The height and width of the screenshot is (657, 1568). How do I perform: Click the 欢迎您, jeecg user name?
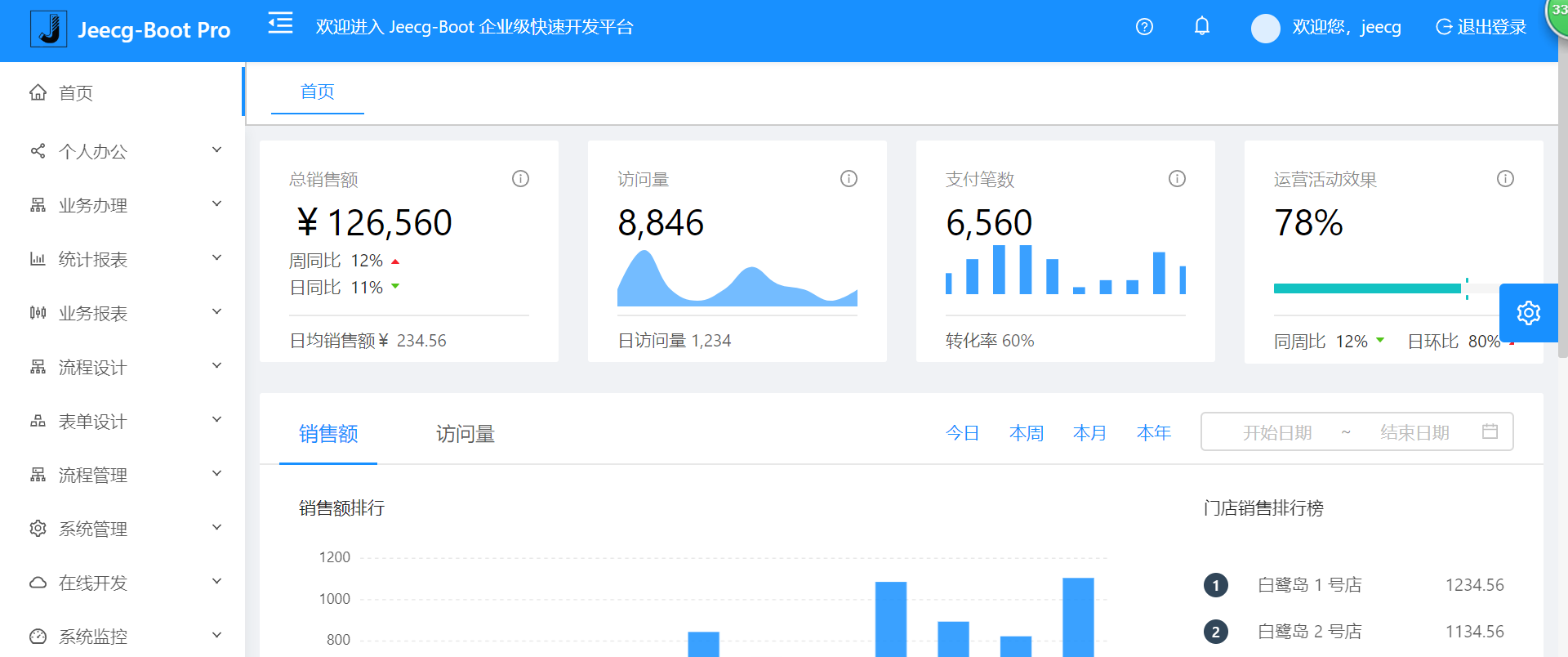[1347, 27]
